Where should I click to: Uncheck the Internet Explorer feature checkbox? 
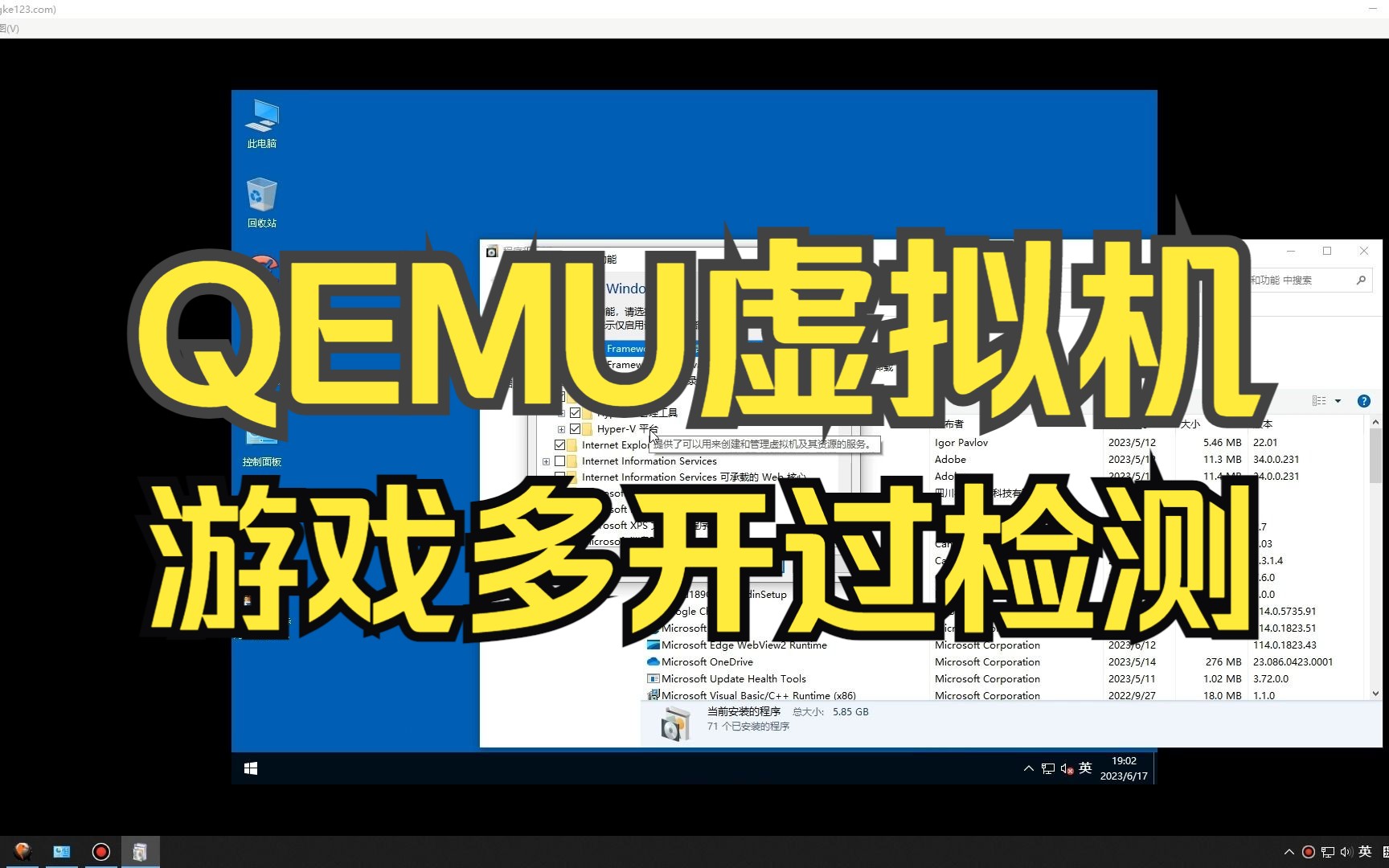(x=559, y=445)
